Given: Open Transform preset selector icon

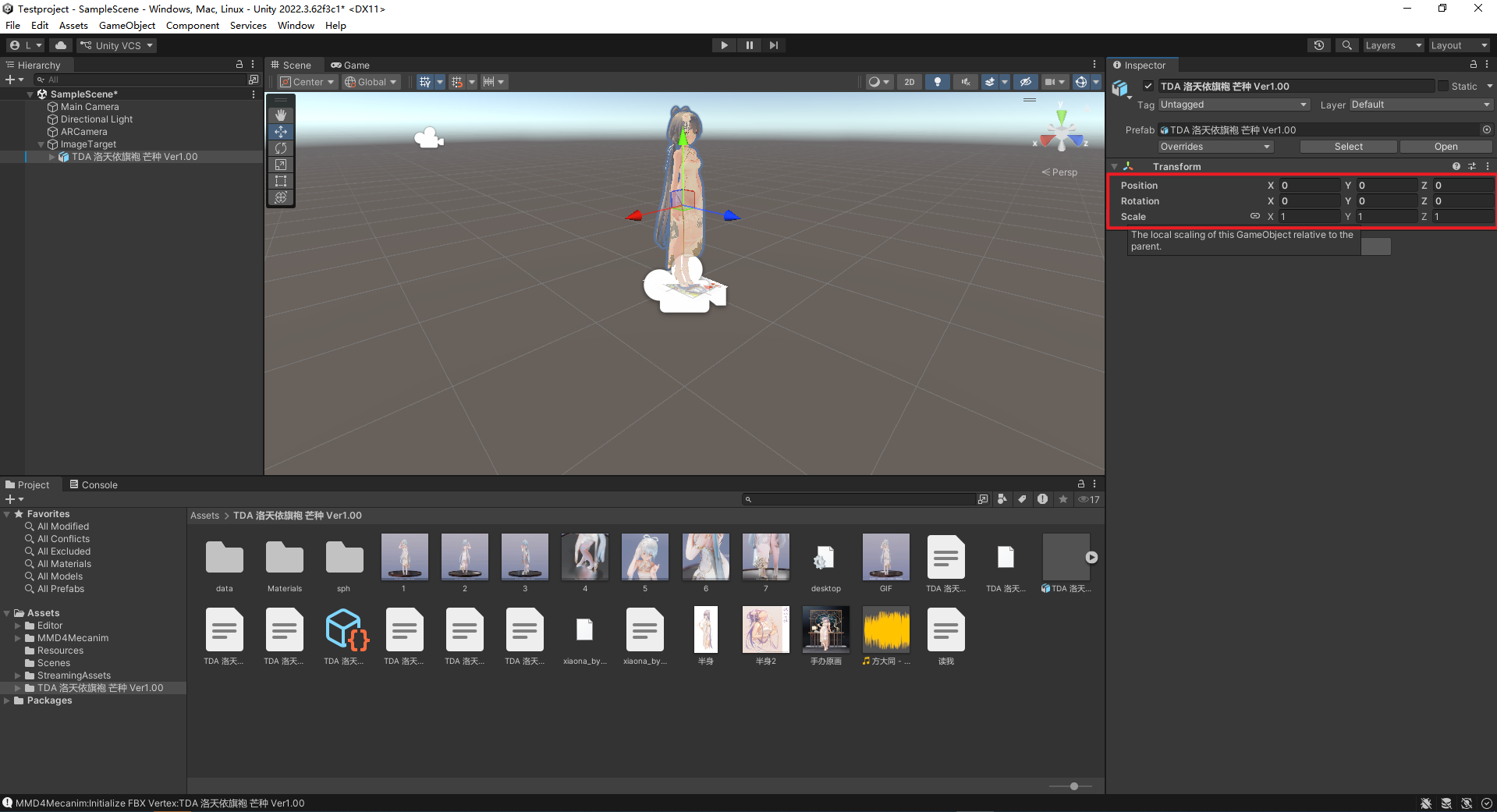Looking at the screenshot, I should (1472, 167).
